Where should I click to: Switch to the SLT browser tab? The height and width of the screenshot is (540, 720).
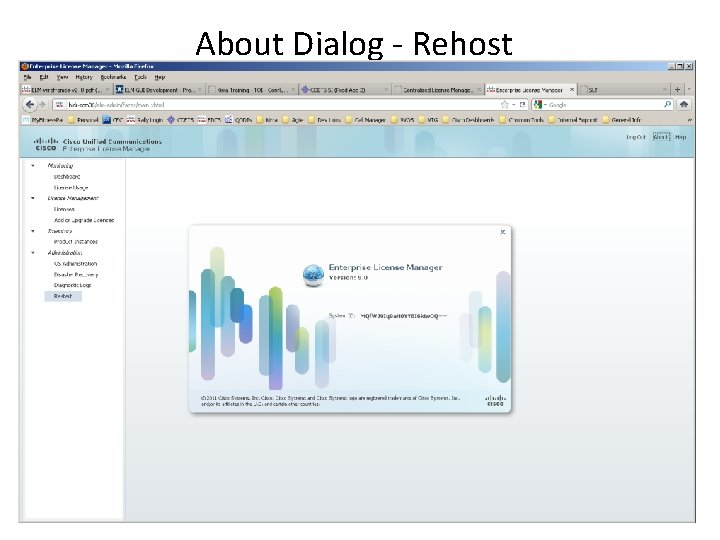[x=624, y=90]
